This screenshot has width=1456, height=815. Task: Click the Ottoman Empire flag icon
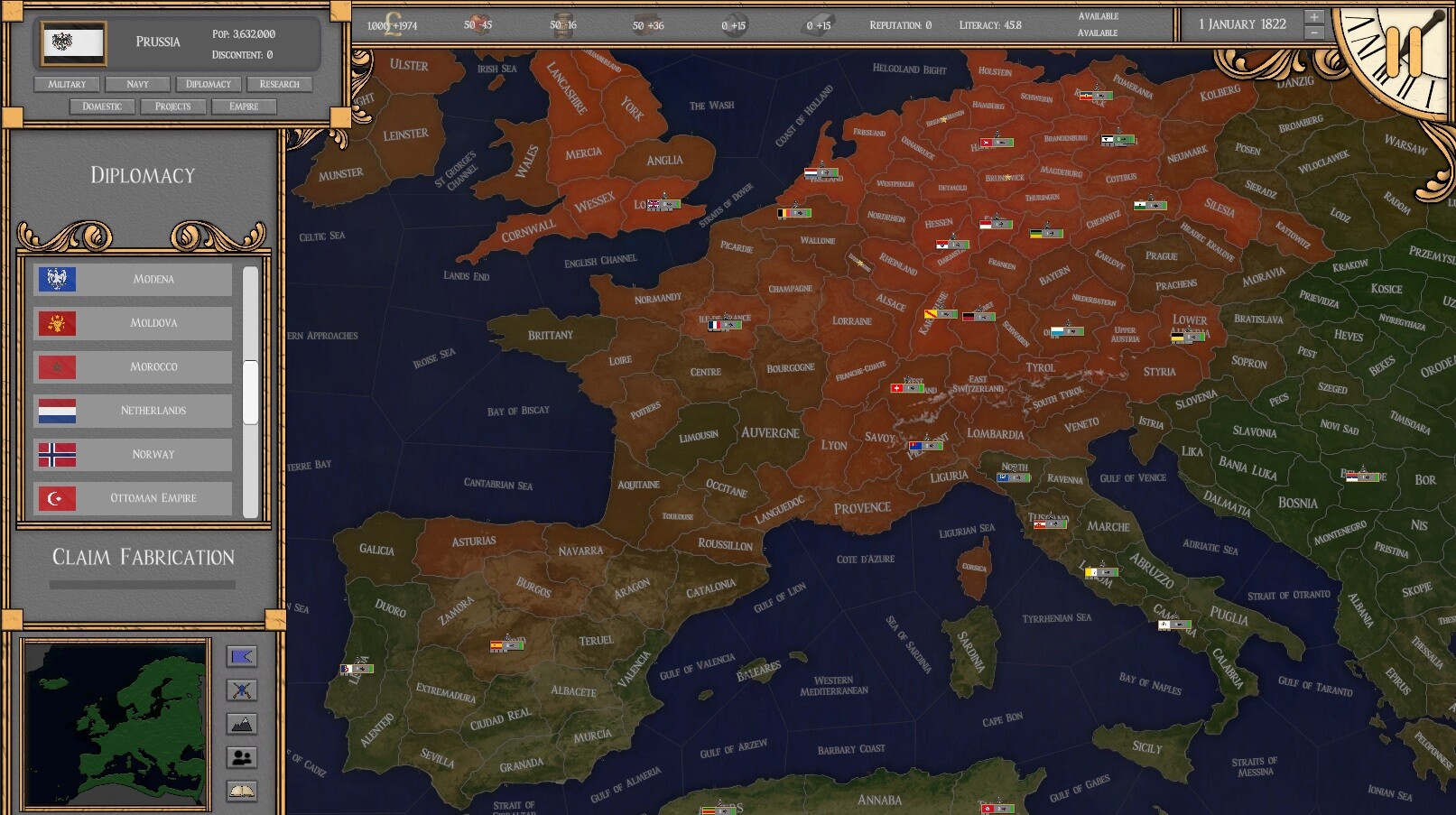[x=57, y=498]
